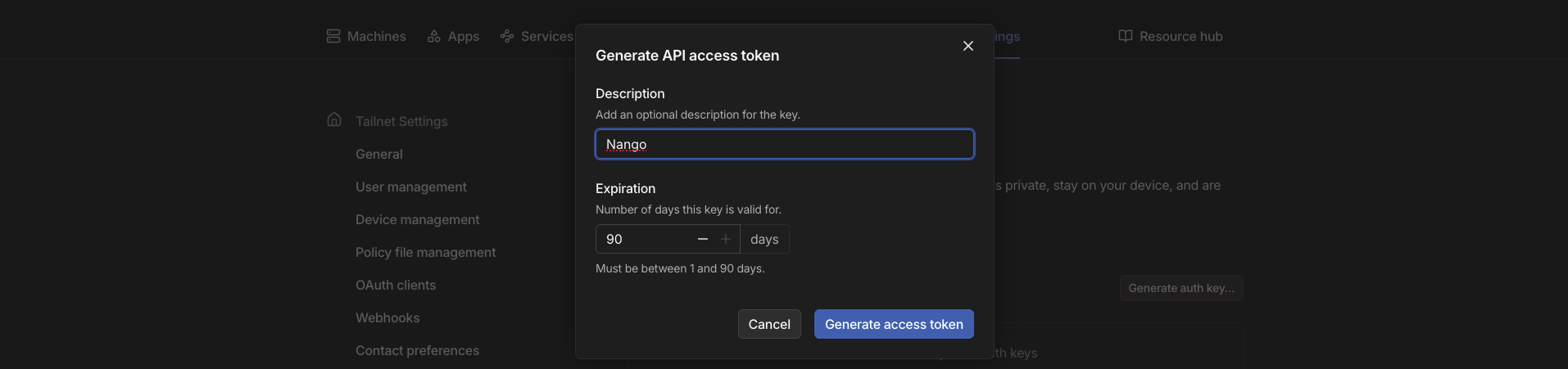Image resolution: width=1568 pixels, height=369 pixels.
Task: Click the Description text field
Action: tap(784, 144)
